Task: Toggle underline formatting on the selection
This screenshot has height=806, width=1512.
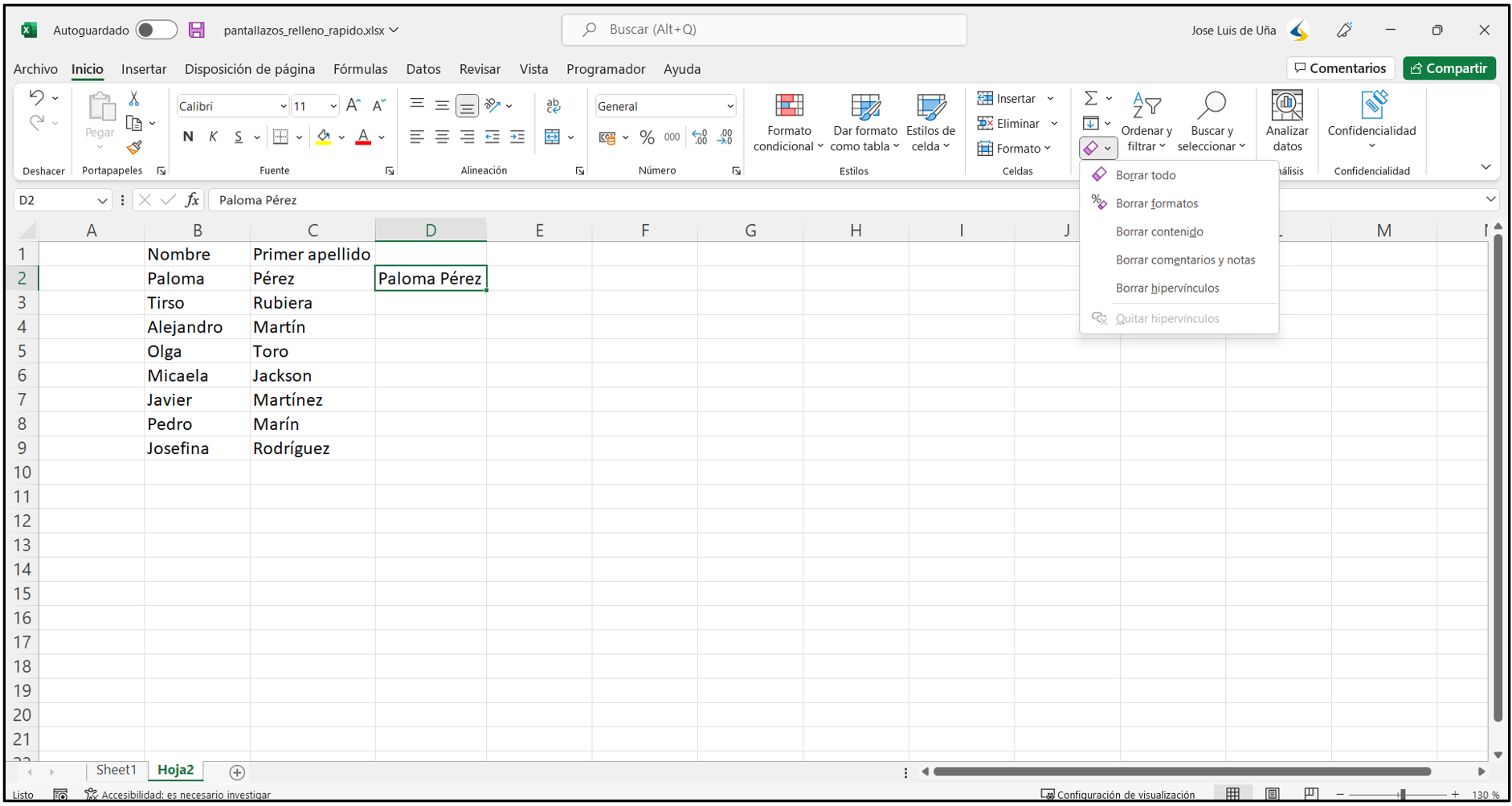Action: click(237, 137)
